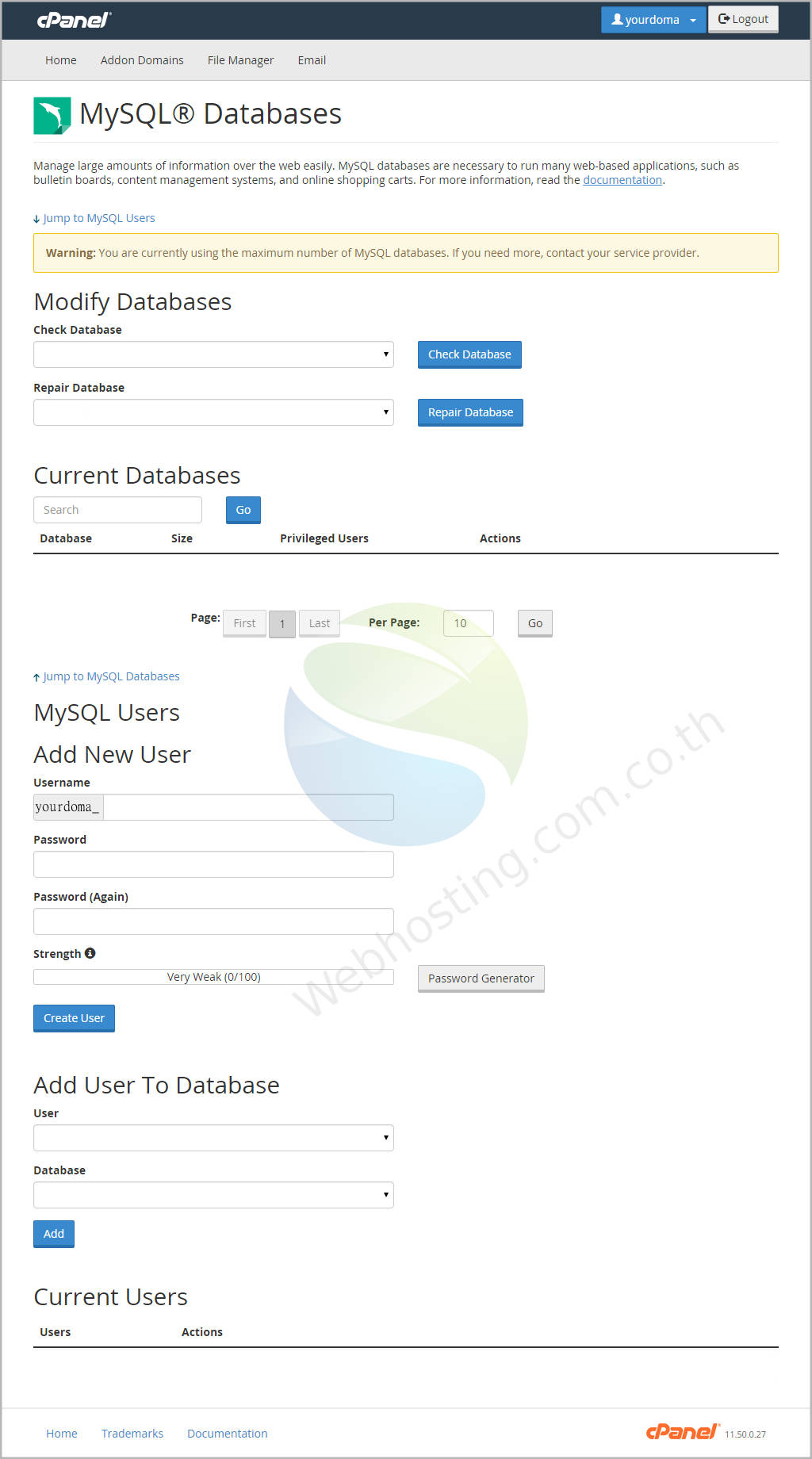
Task: Click the Create User button
Action: pyautogui.click(x=74, y=1018)
